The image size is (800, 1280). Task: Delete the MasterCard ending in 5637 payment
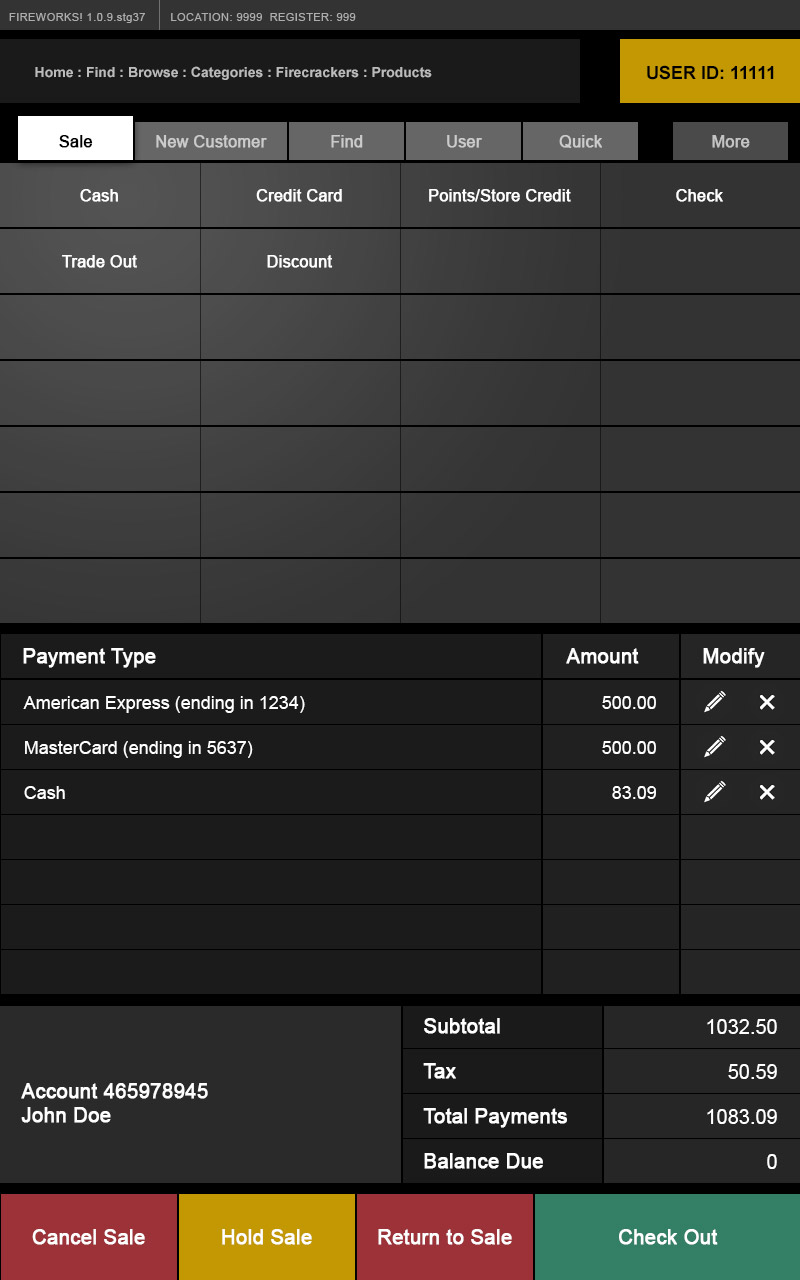(x=767, y=747)
